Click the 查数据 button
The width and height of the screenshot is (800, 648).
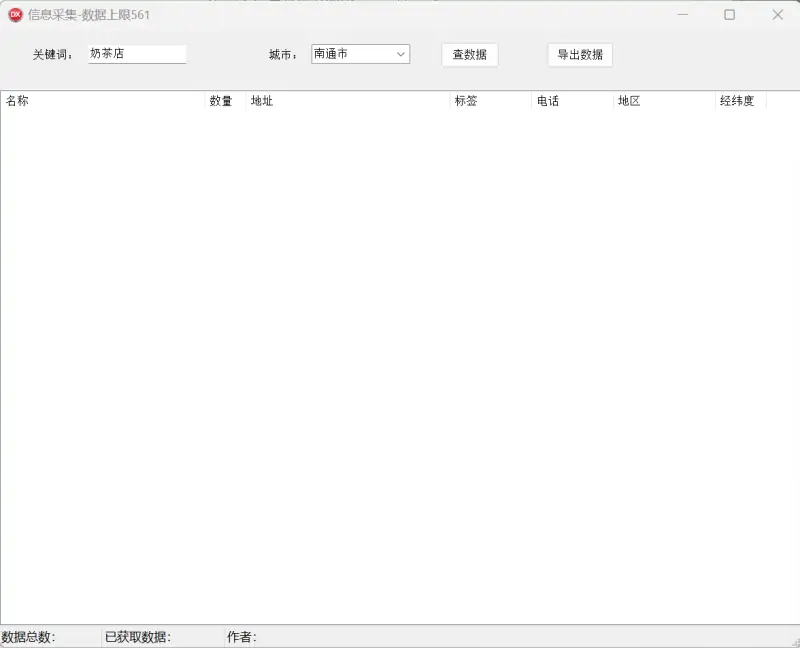tap(469, 55)
